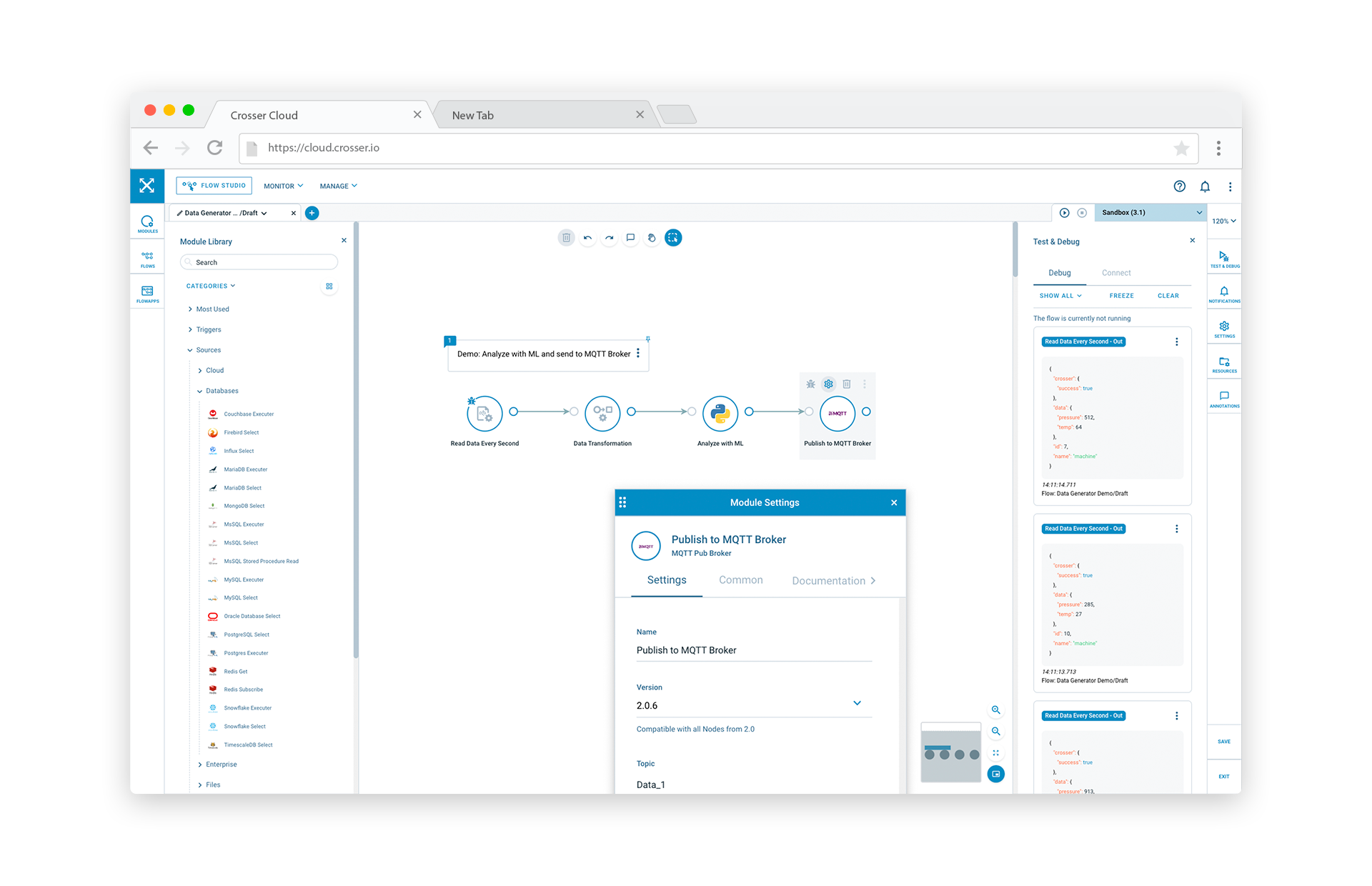The image size is (1372, 886).
Task: Expand the Triggers category
Action: tap(205, 330)
